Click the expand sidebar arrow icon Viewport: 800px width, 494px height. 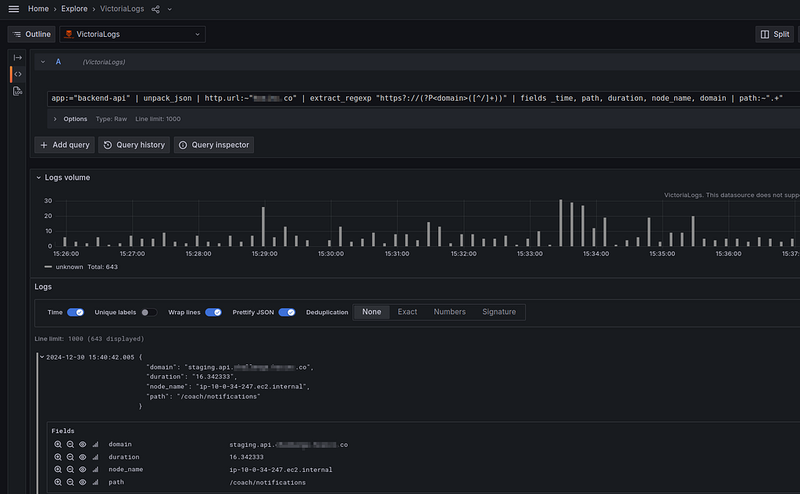coord(17,58)
